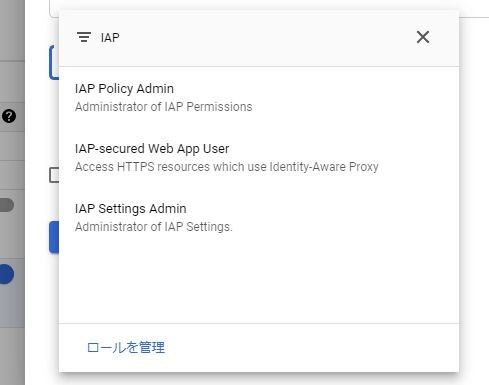Image resolution: width=489 pixels, height=385 pixels.
Task: Click the IAP filter text field
Action: click(253, 37)
